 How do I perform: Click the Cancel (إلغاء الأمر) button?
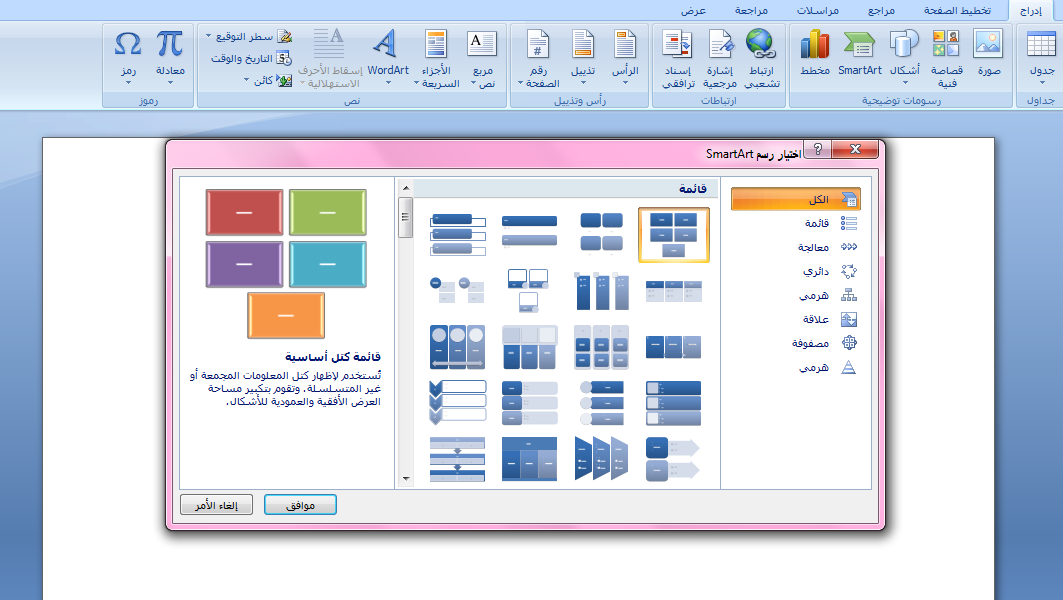click(216, 505)
